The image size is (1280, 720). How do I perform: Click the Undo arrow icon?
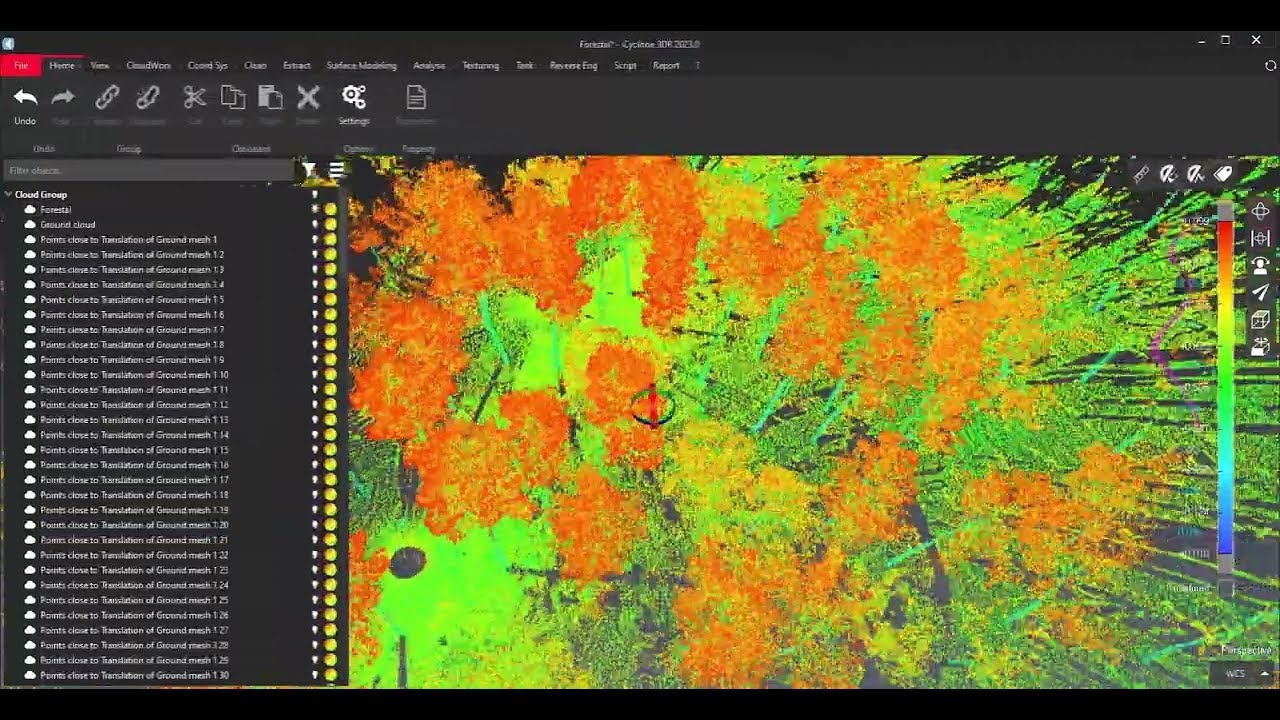coord(25,97)
